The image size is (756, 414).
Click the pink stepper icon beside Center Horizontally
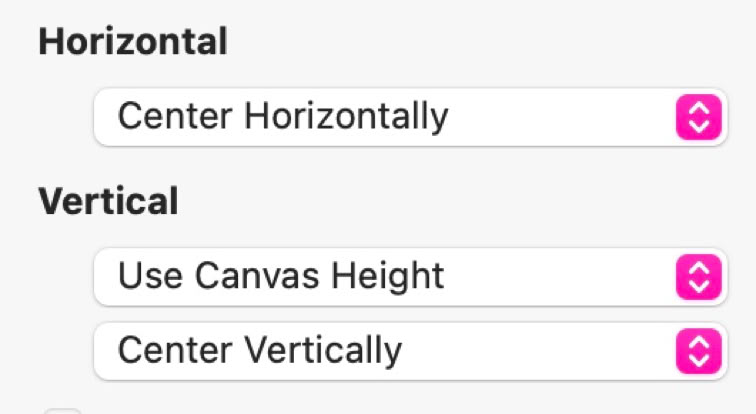(x=699, y=119)
